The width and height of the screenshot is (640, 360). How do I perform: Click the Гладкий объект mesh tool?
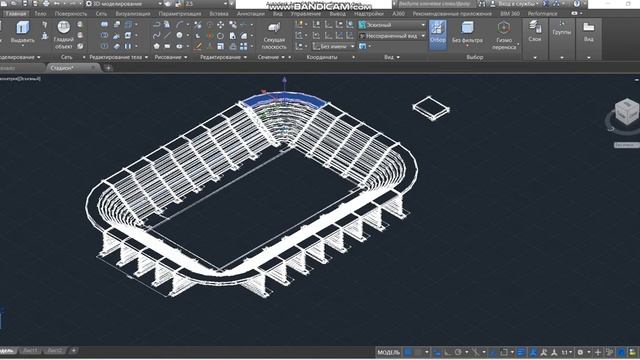pos(64,34)
